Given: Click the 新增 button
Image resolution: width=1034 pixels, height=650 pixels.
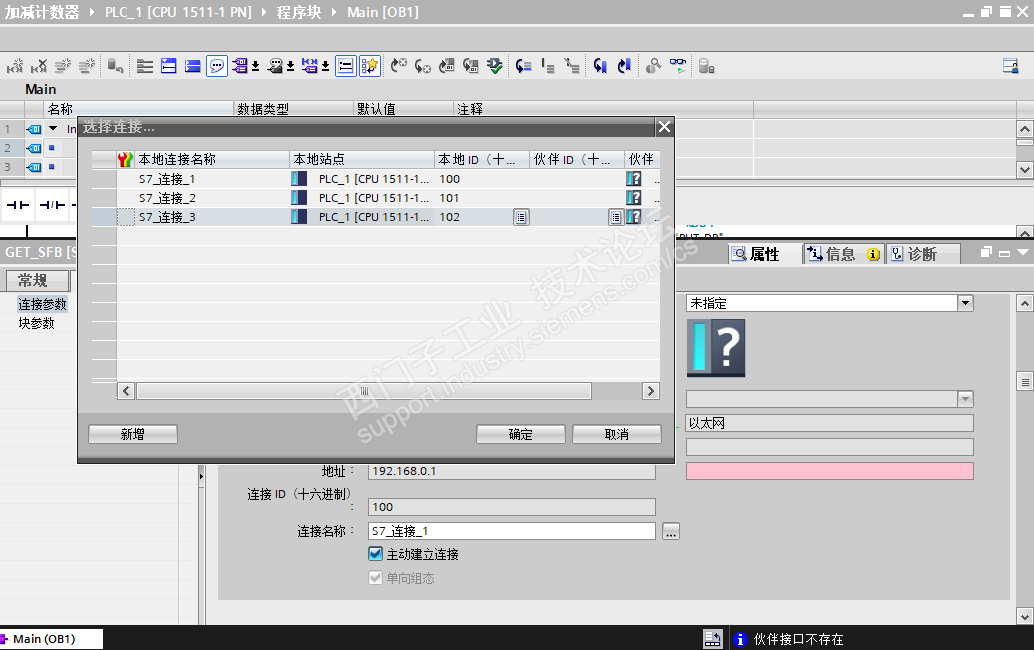Looking at the screenshot, I should tap(133, 434).
